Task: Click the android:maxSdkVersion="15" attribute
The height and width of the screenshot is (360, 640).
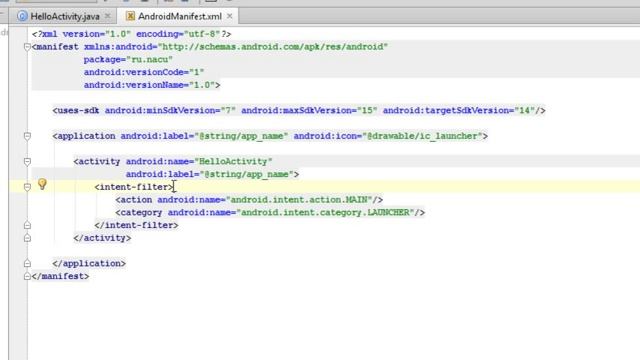Action: tap(309, 111)
